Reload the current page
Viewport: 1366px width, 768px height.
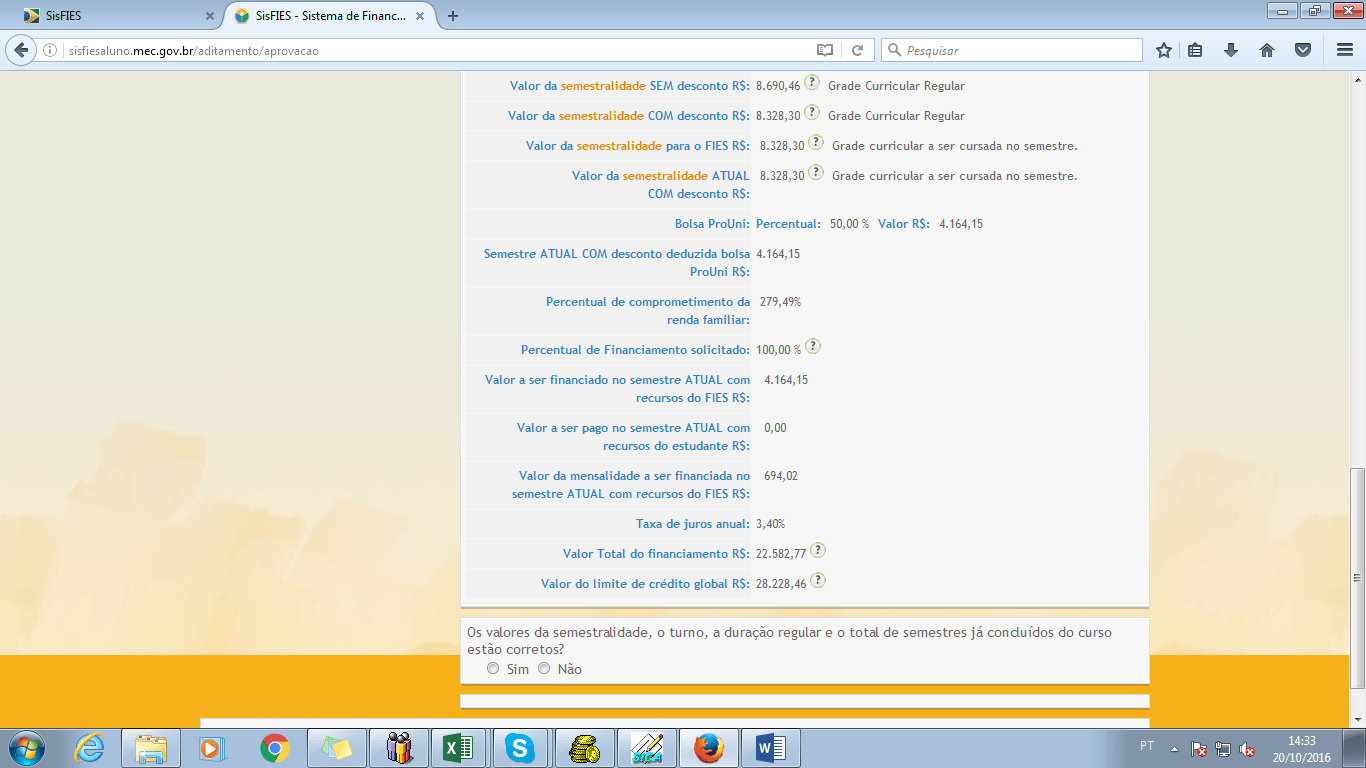857,50
